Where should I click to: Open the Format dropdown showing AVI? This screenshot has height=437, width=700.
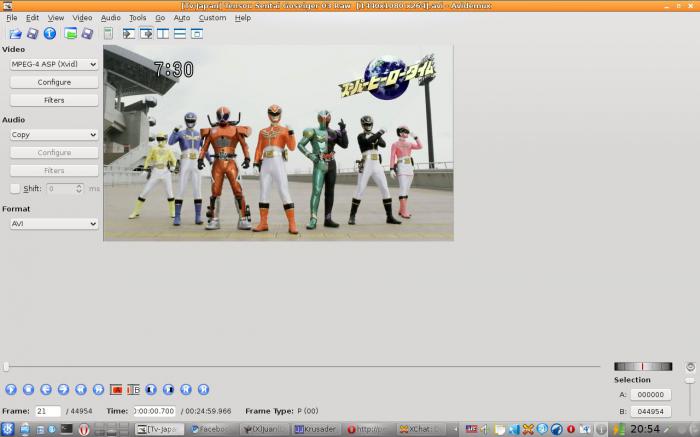tap(54, 224)
